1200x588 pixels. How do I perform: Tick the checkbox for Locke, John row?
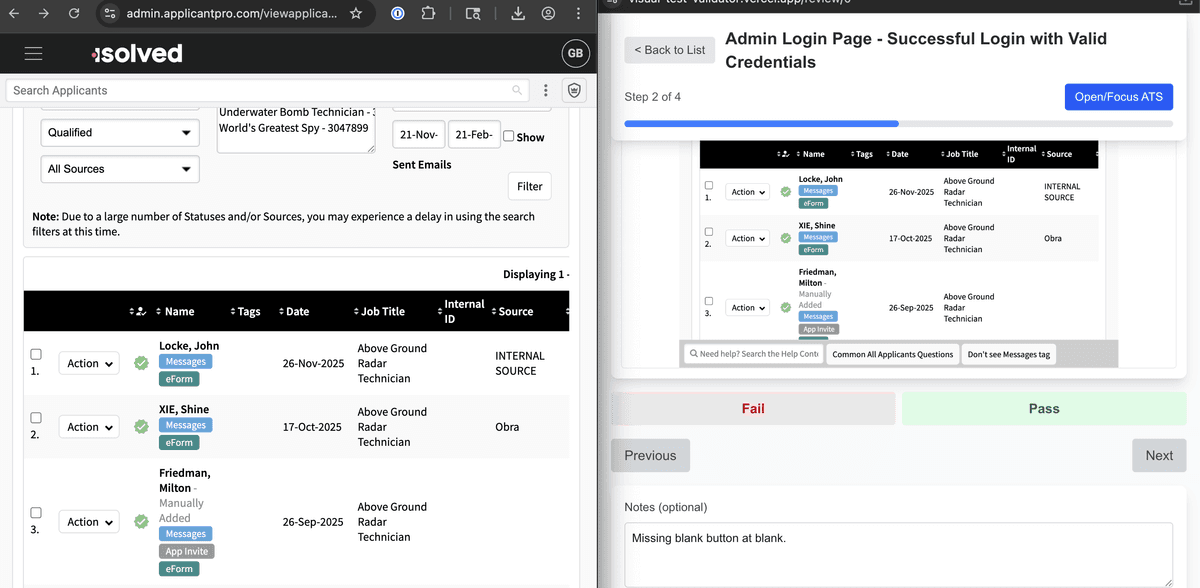pos(36,354)
